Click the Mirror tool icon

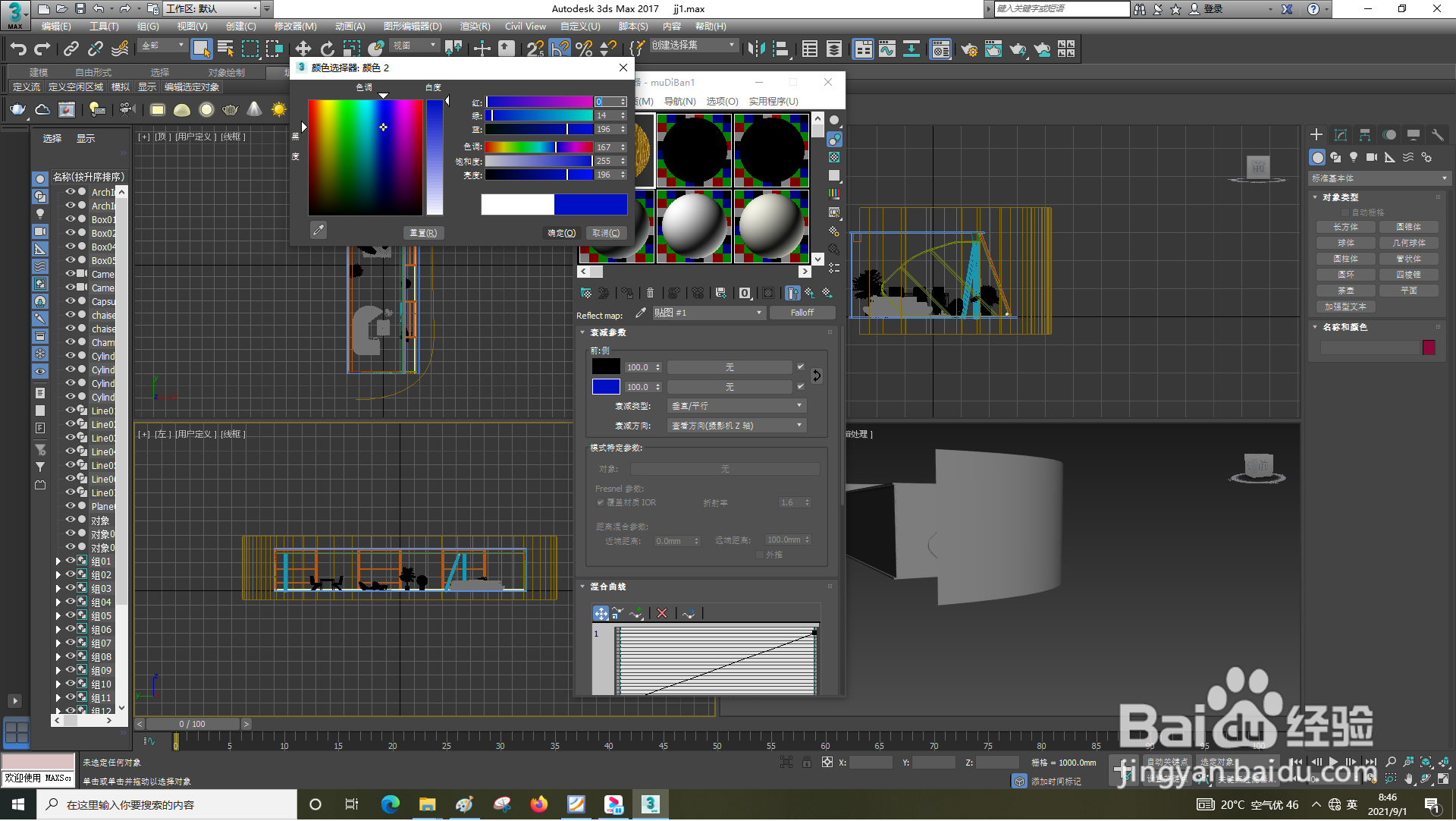click(x=756, y=49)
